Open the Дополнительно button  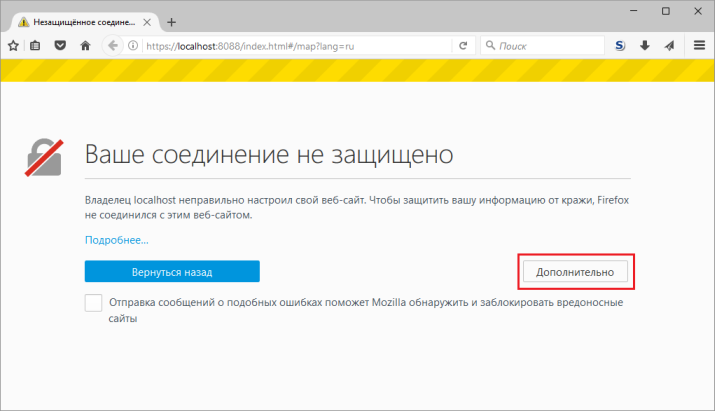(575, 272)
